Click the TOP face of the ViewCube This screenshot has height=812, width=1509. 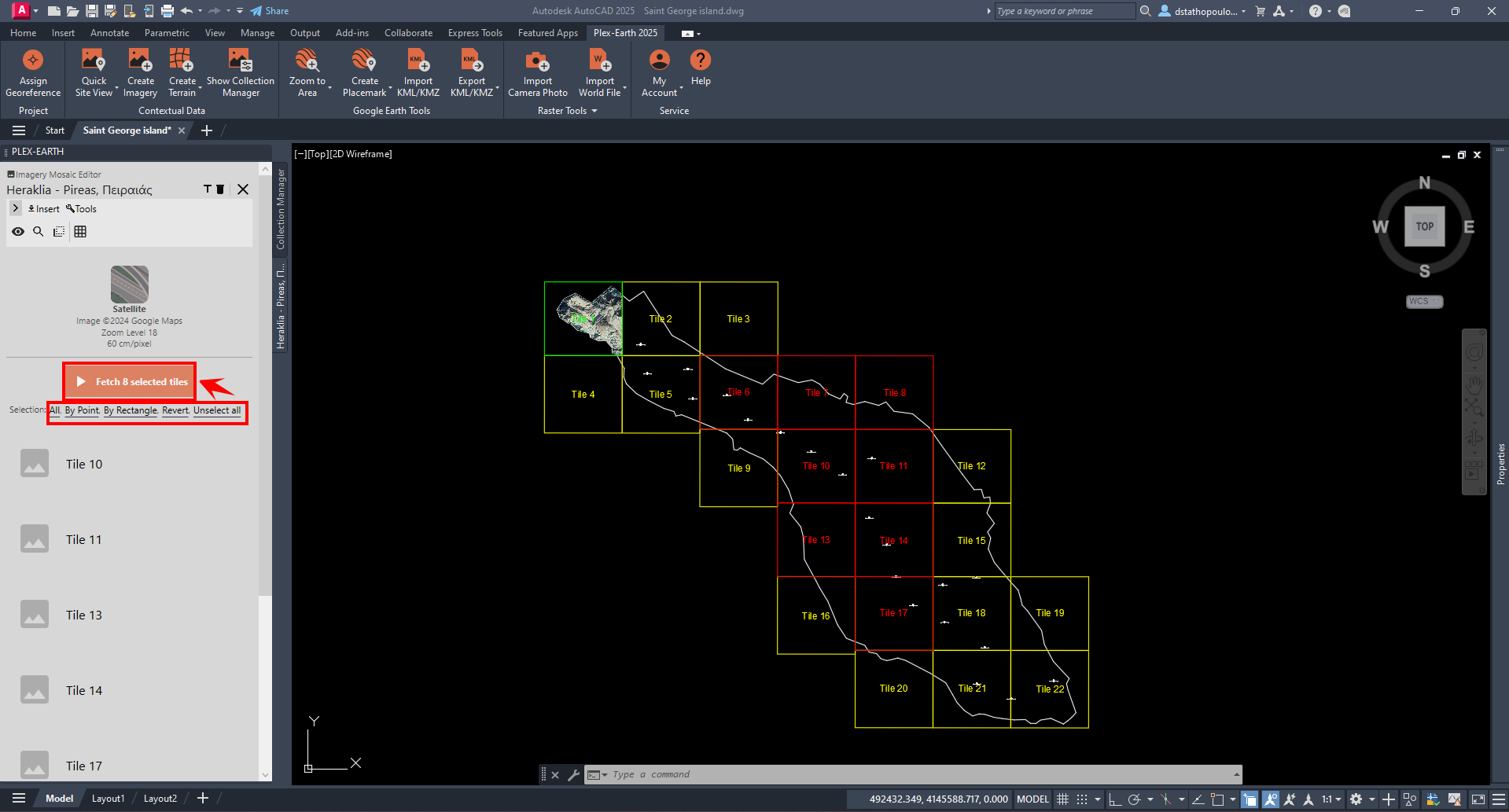1424,226
